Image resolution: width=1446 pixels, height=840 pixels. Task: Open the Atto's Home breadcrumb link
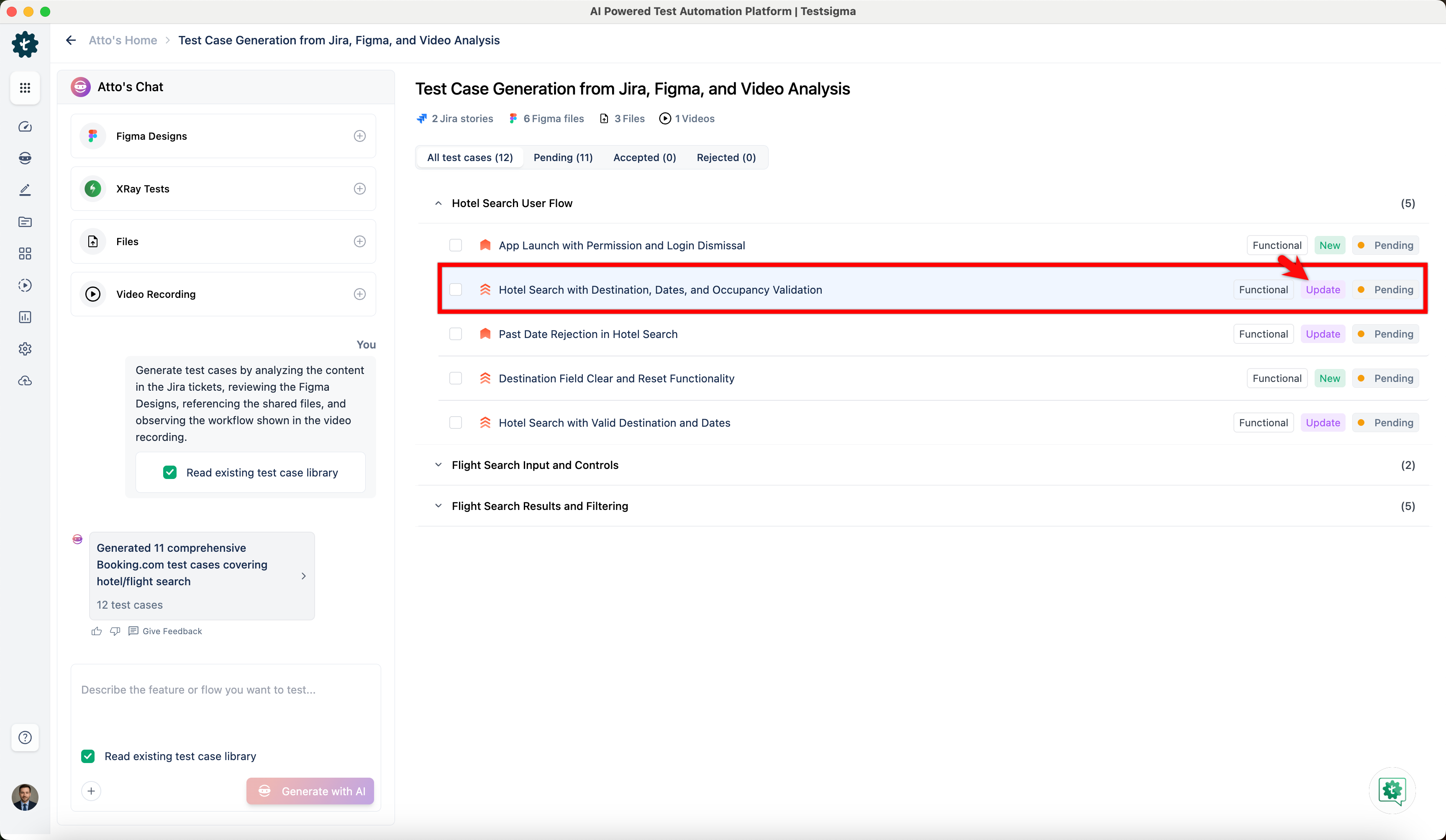[x=123, y=40]
